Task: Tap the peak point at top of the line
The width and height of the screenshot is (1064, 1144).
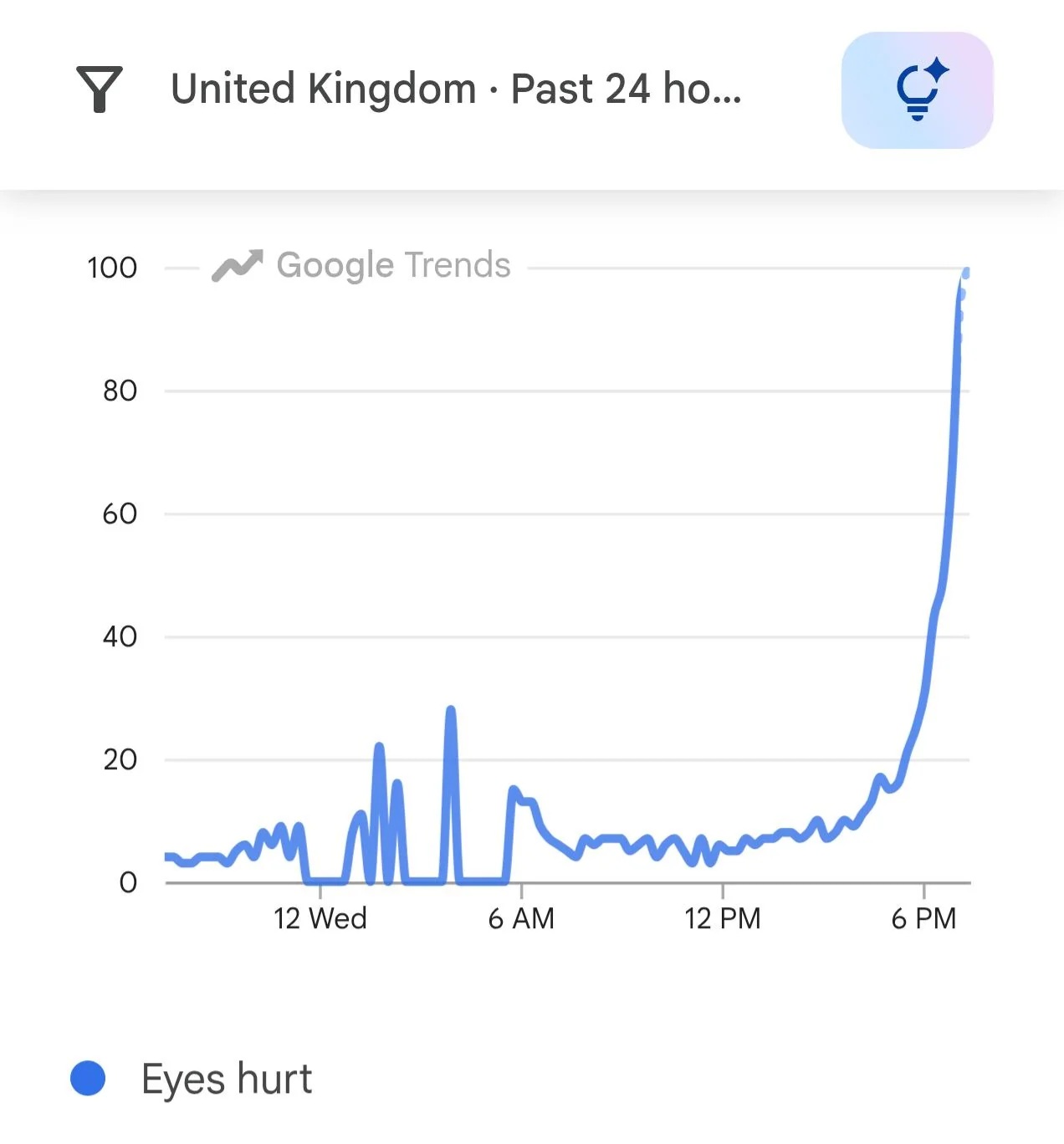Action: click(966, 273)
